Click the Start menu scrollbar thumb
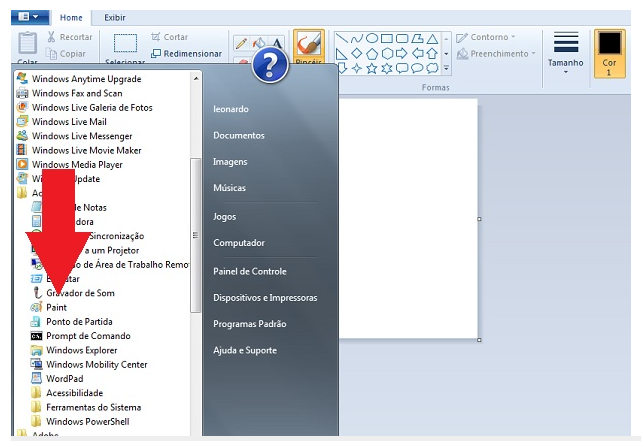This screenshot has height=441, width=641. coord(195,235)
